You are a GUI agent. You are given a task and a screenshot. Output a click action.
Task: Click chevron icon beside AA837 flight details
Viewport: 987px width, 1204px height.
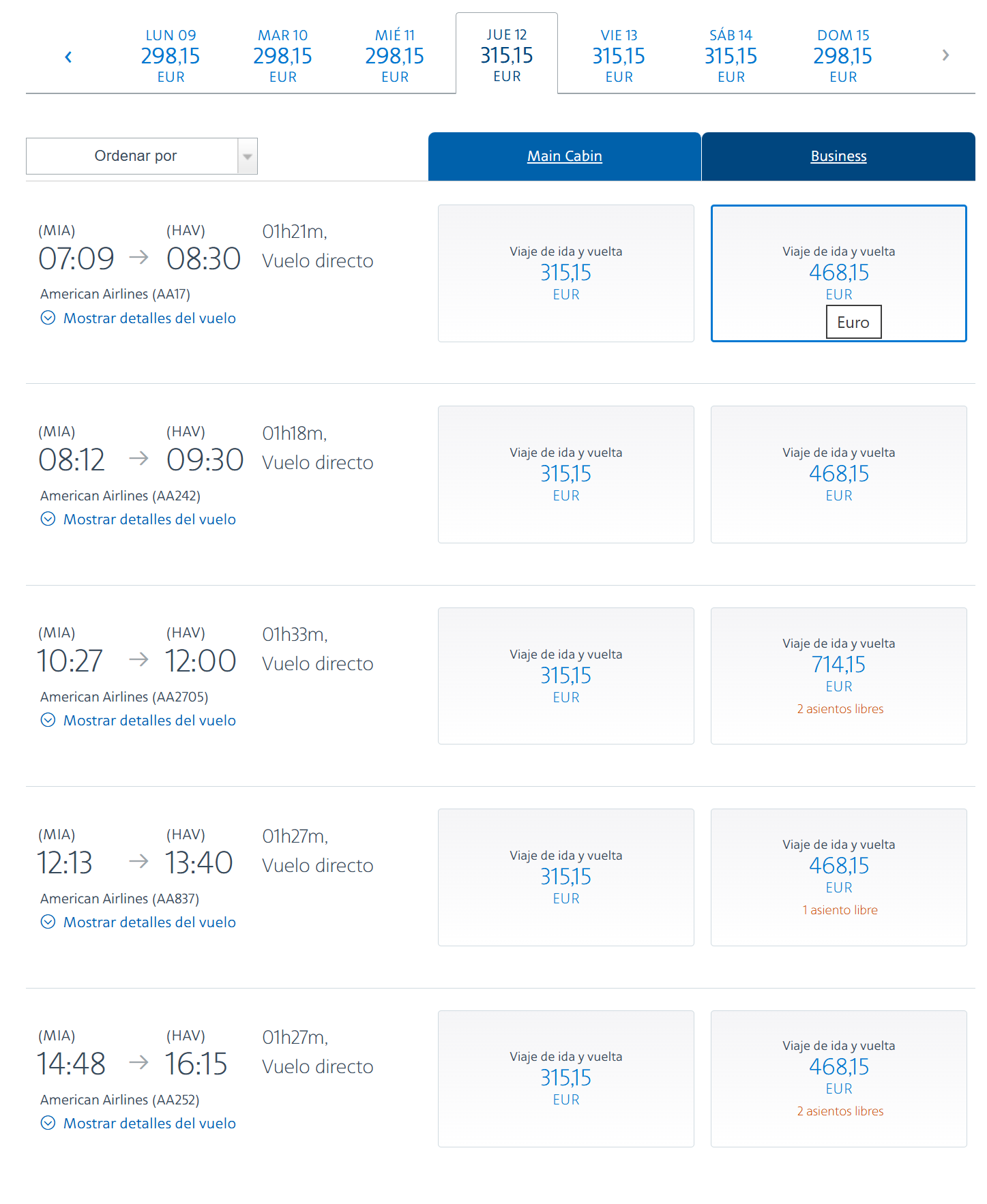click(48, 922)
